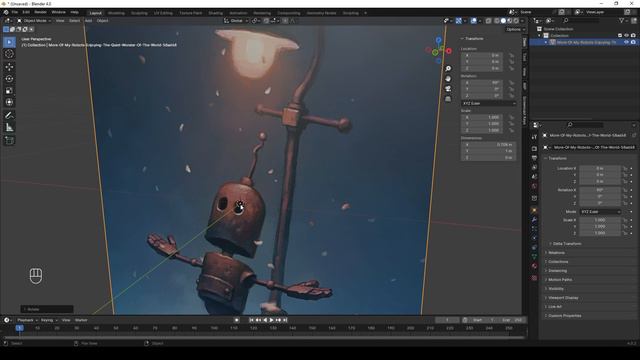Select the Scale tool
640x360 pixels.
point(9,91)
